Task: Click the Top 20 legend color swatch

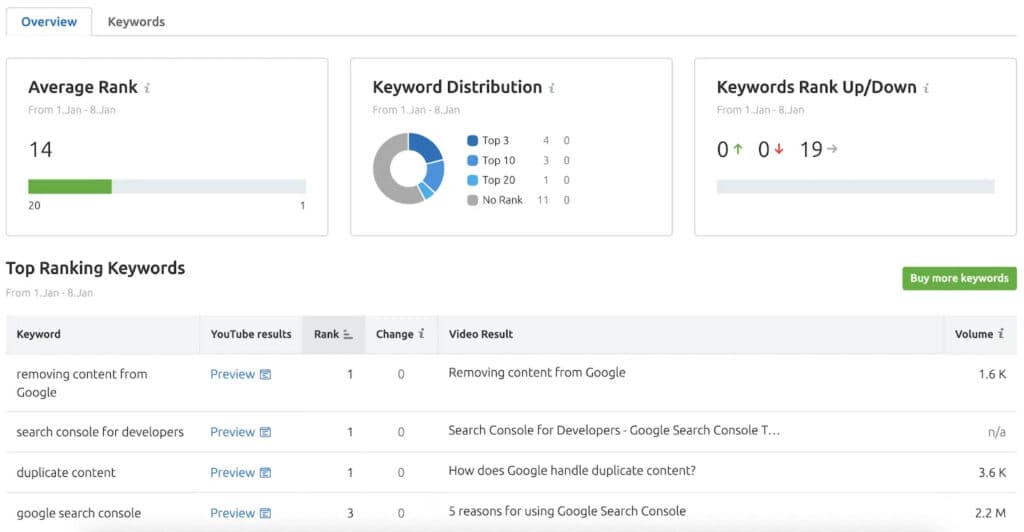Action: tap(472, 180)
